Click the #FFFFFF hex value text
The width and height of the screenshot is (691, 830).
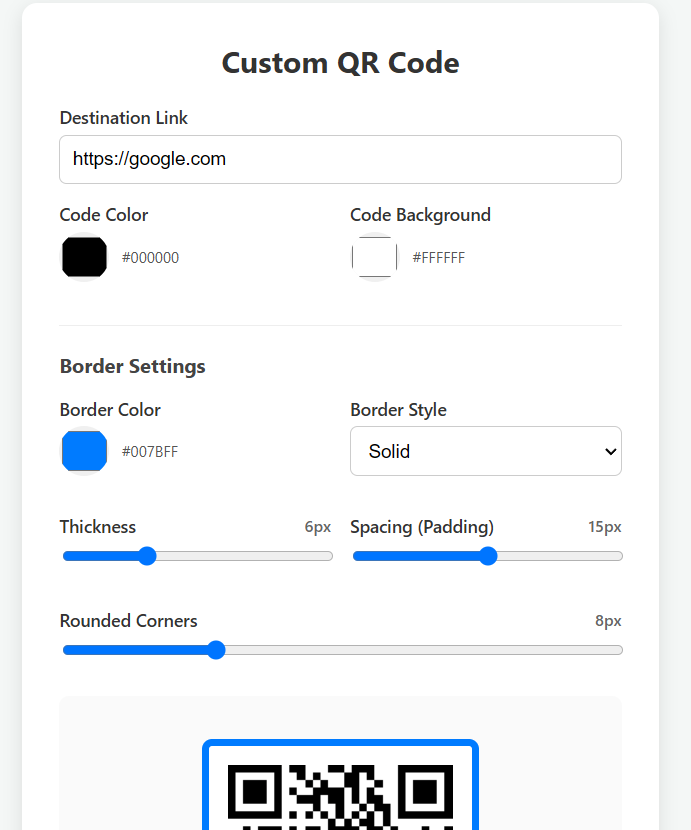coord(438,258)
